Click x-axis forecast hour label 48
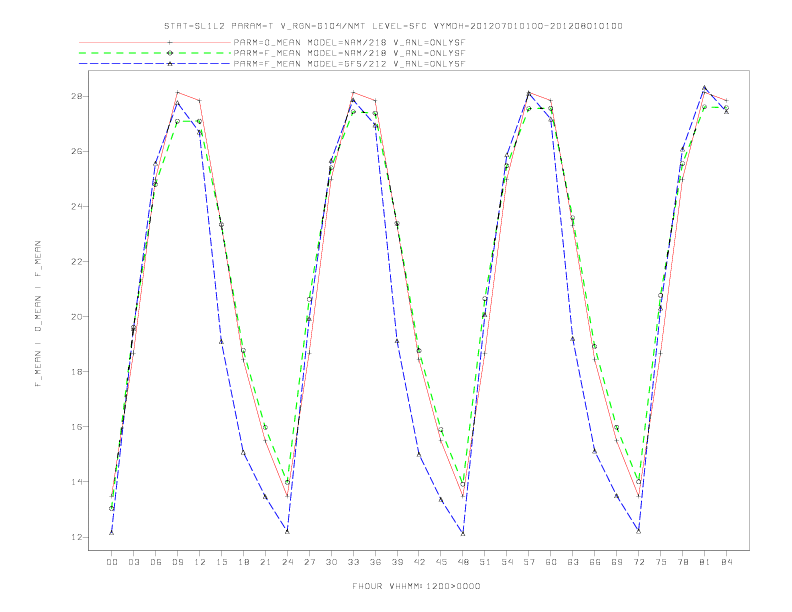Viewport: 792px width, 612px height. [463, 562]
